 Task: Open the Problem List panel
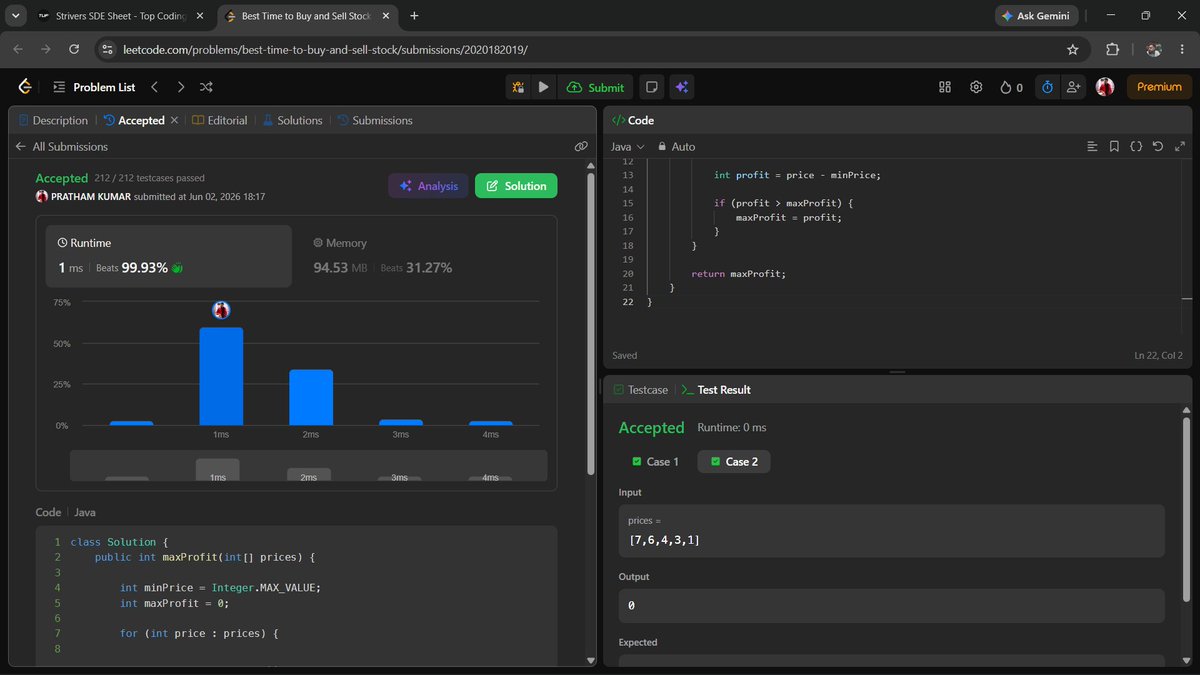(x=94, y=87)
